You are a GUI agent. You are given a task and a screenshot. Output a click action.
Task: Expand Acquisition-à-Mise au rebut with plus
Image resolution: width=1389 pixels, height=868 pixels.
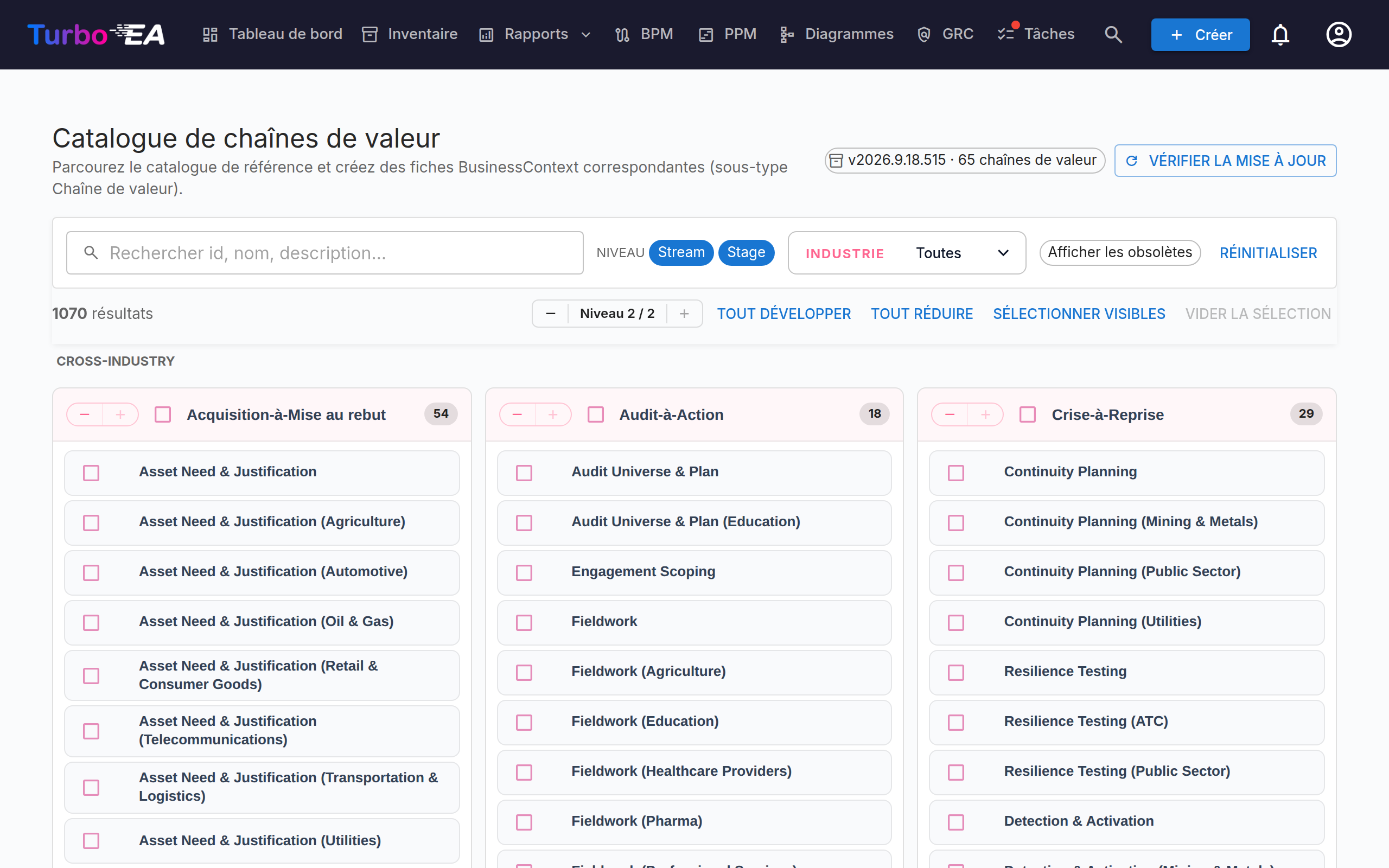pyautogui.click(x=120, y=414)
